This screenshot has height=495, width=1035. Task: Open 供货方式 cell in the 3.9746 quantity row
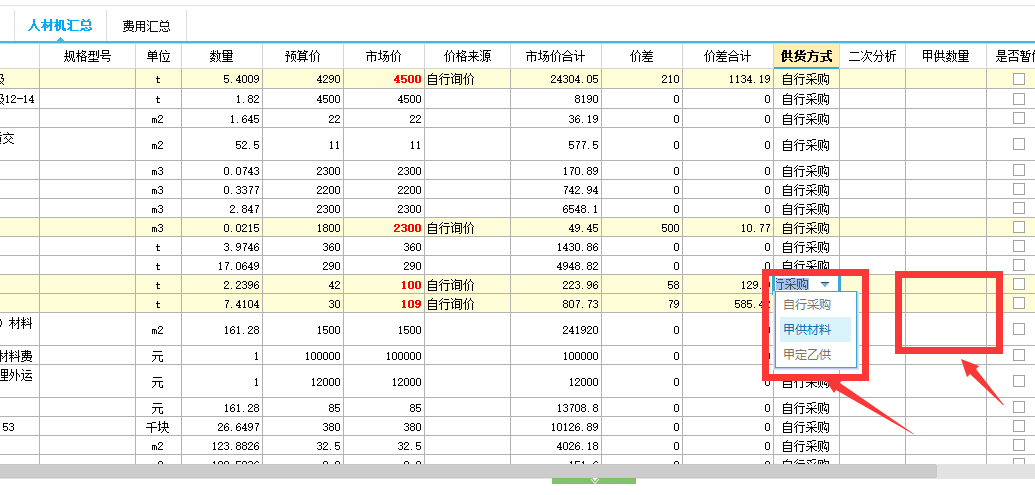(807, 248)
